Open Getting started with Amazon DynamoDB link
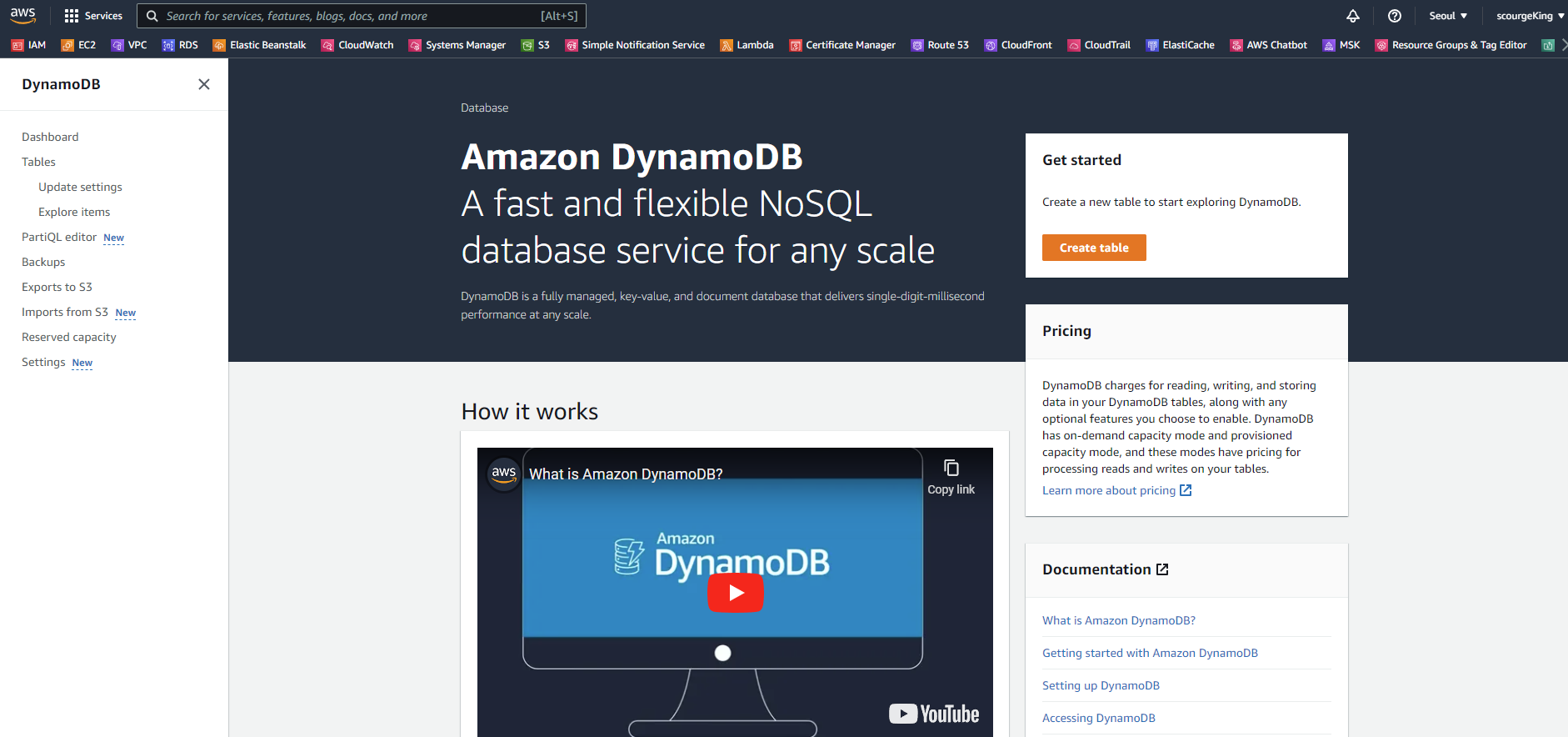This screenshot has height=737, width=1568. point(1150,653)
